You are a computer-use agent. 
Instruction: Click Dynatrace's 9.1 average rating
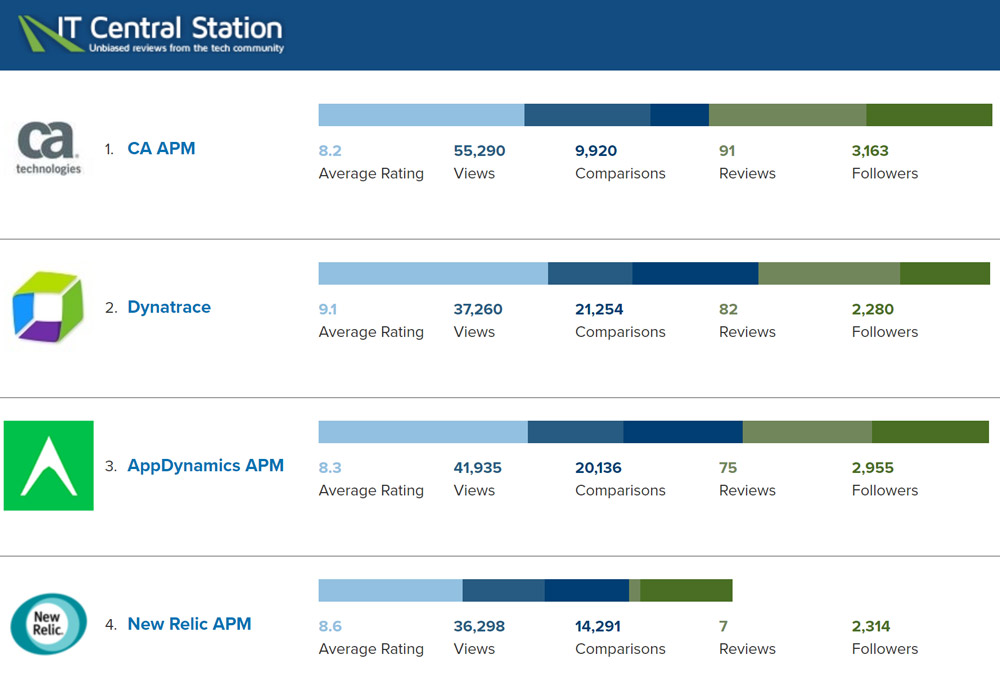[328, 310]
